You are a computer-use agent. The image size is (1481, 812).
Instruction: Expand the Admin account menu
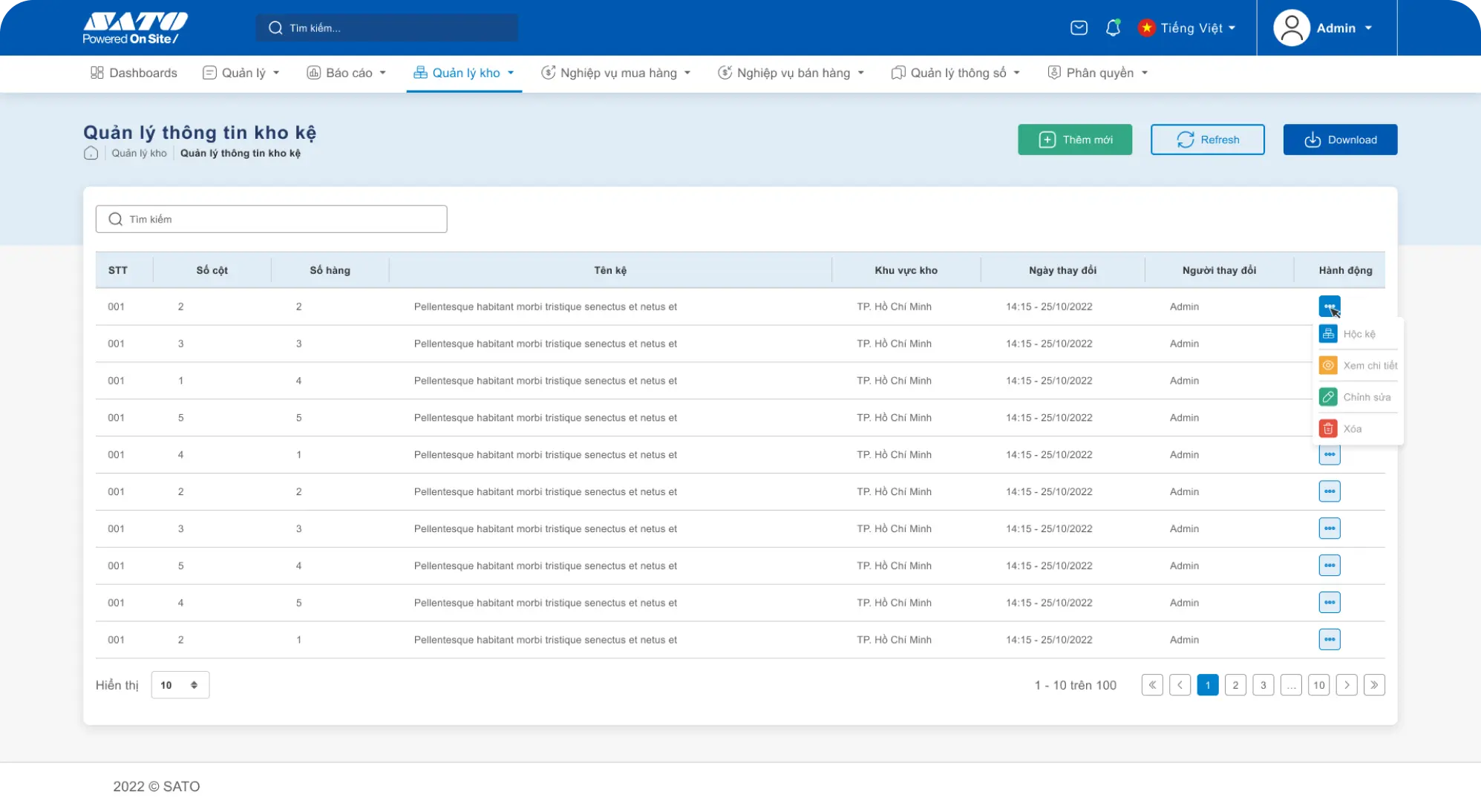1367,28
